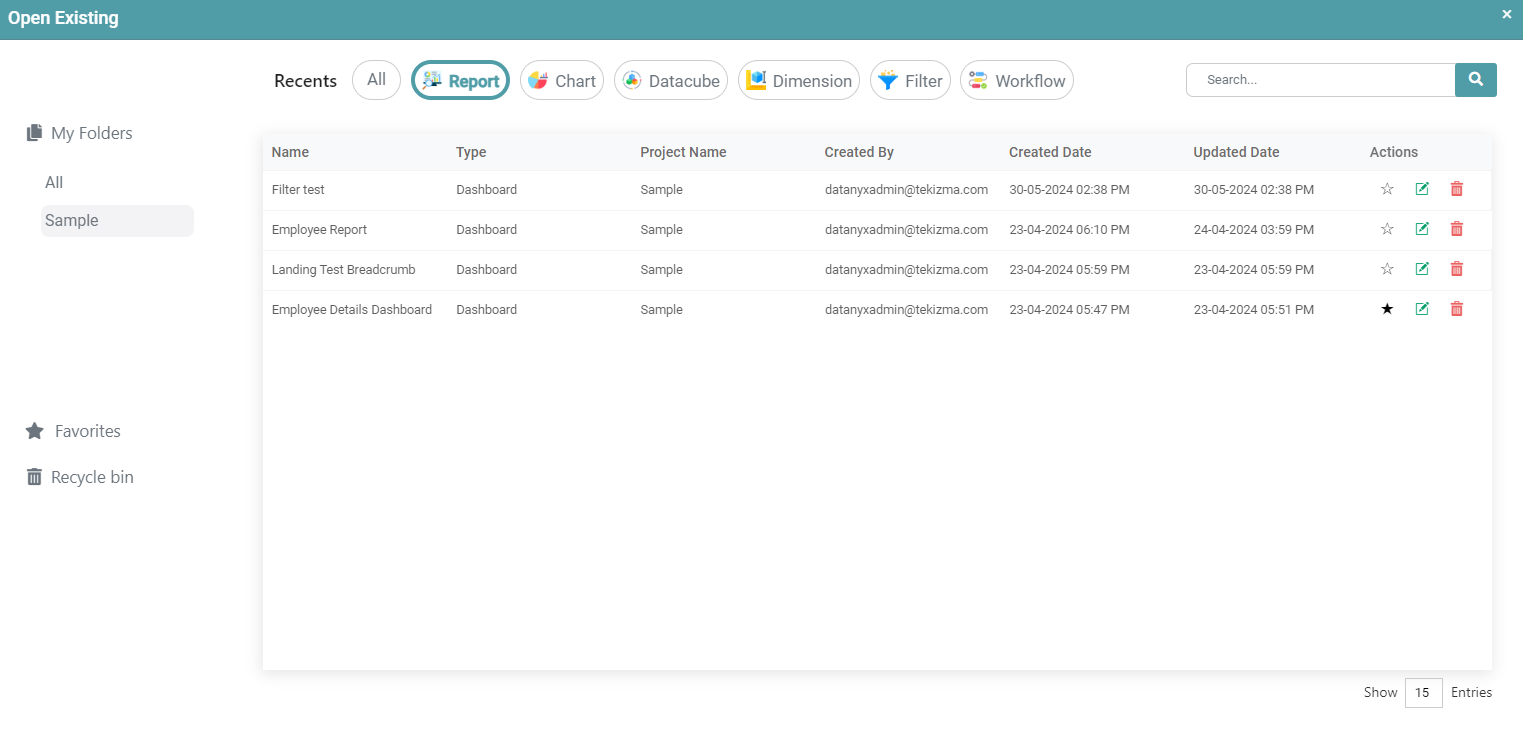Edit the Employee Report dashboard
The width and height of the screenshot is (1523, 755).
[1422, 229]
